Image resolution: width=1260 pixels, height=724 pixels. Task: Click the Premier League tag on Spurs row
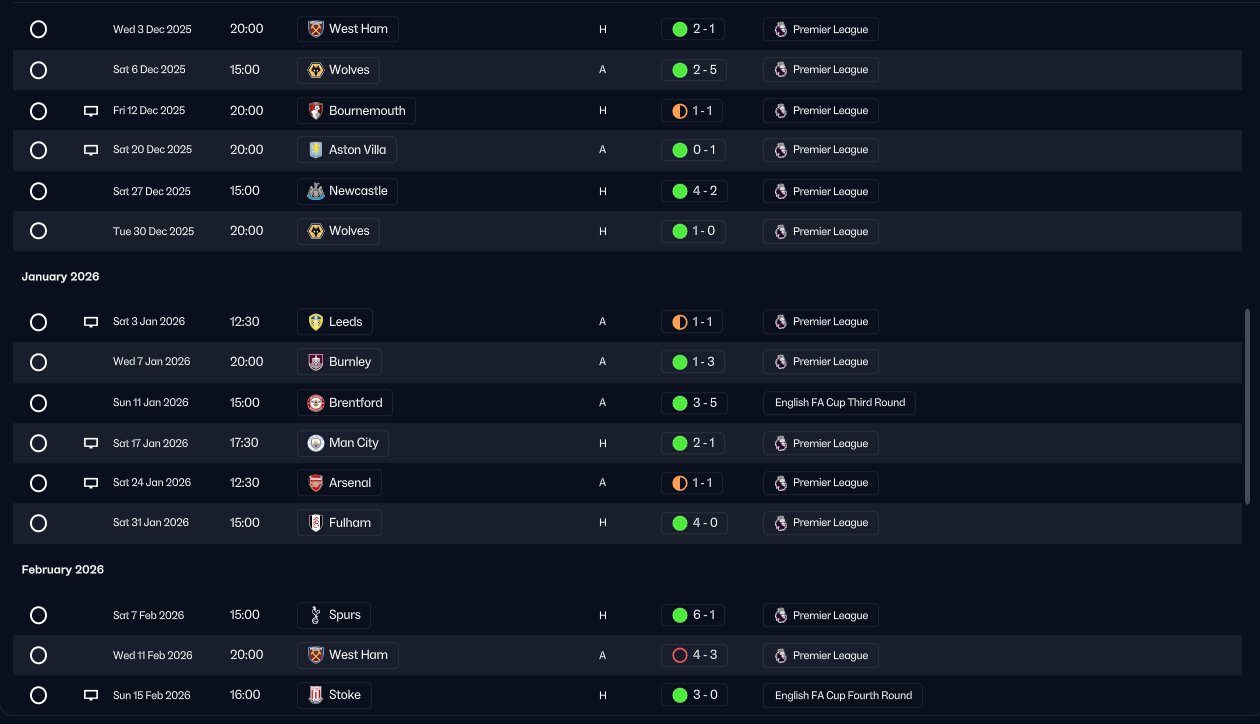pyautogui.click(x=821, y=615)
